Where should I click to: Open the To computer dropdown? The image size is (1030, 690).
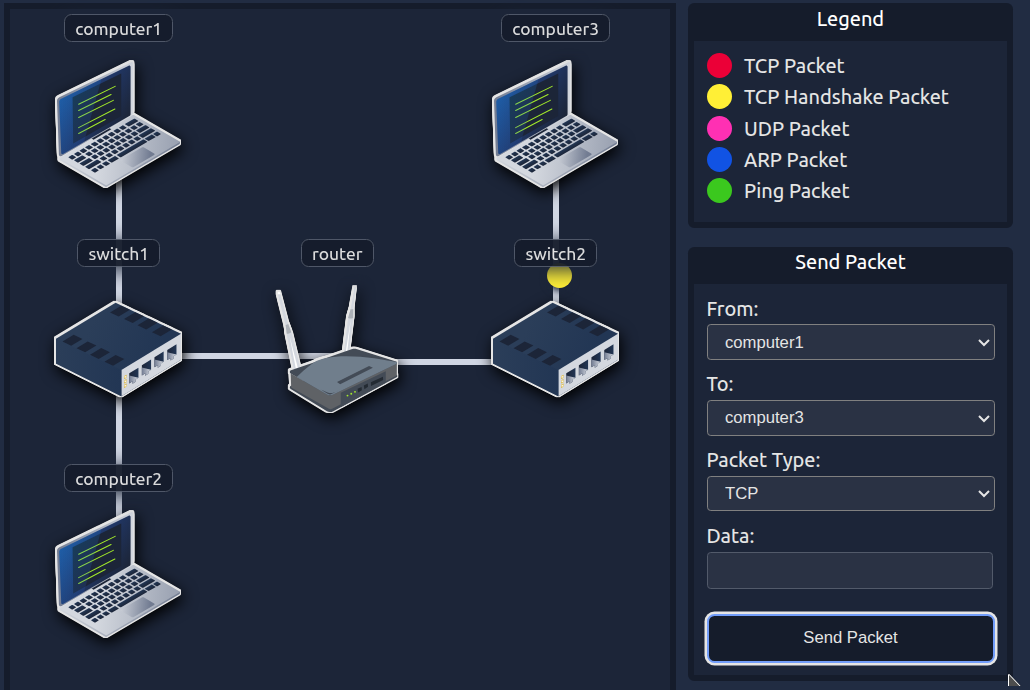click(850, 418)
